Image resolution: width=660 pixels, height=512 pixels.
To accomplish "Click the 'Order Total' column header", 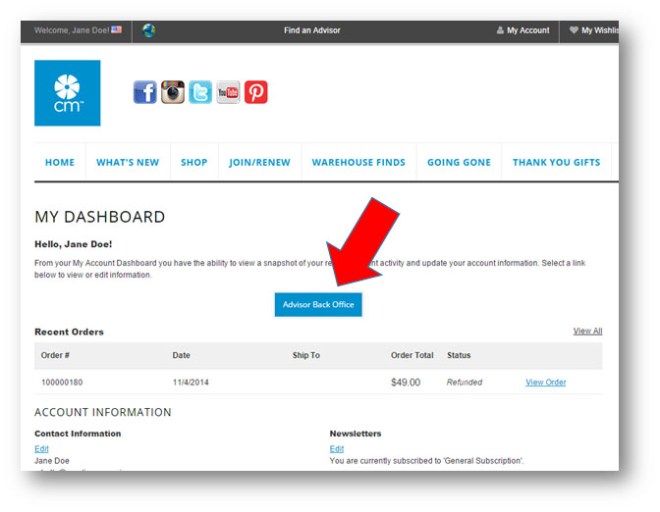I will (412, 355).
